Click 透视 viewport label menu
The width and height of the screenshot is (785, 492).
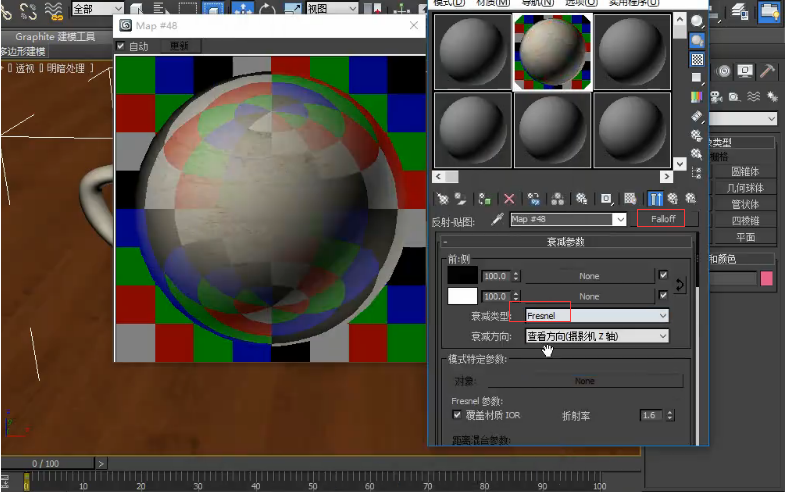(25, 68)
